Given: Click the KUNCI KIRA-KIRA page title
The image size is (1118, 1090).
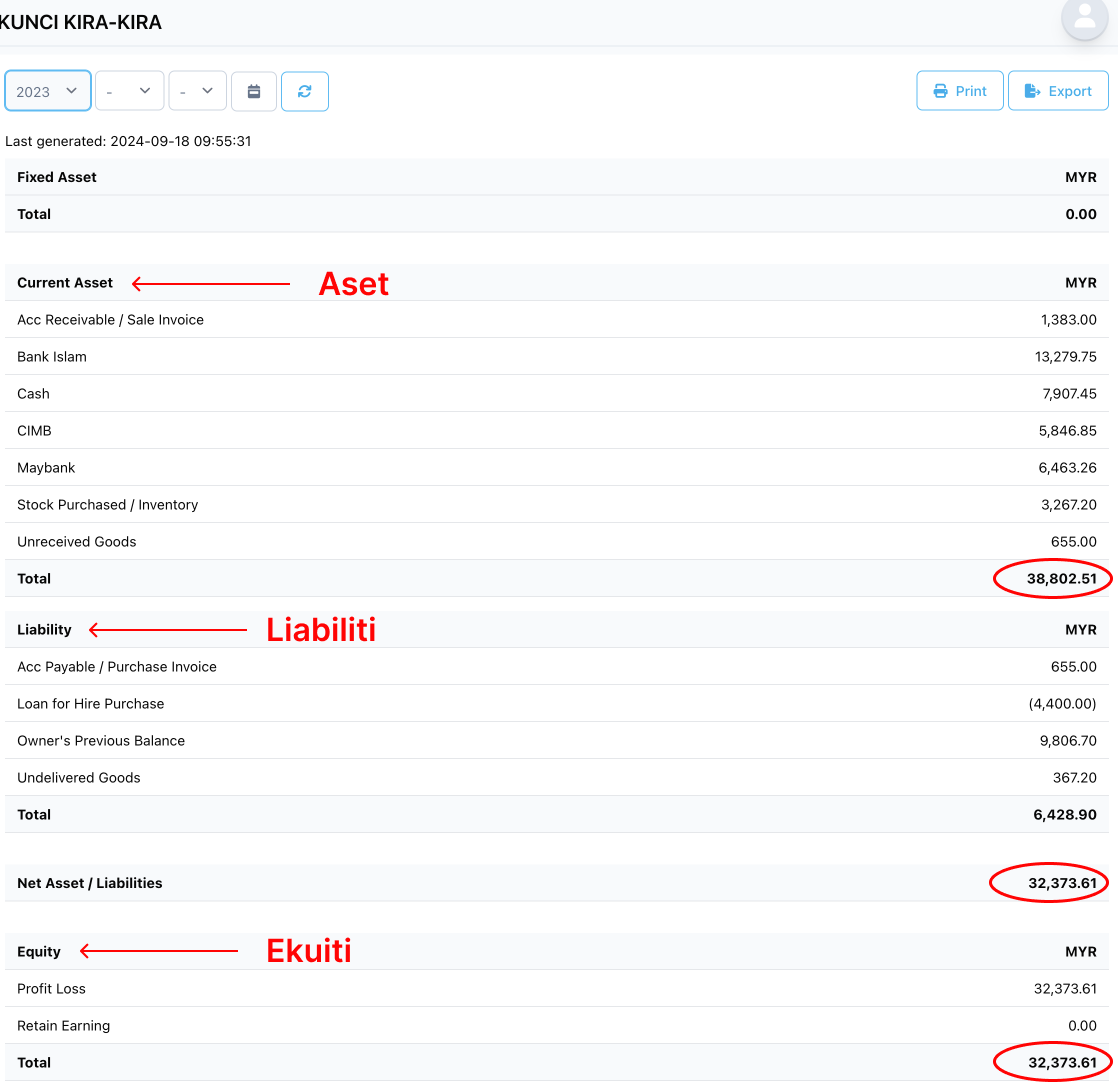Looking at the screenshot, I should tap(81, 23).
